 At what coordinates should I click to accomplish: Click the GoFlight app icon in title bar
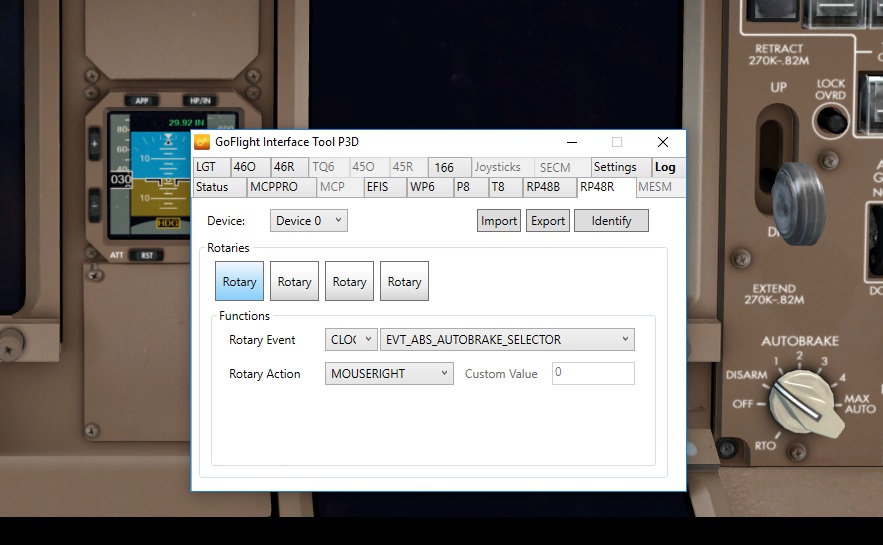(202, 142)
